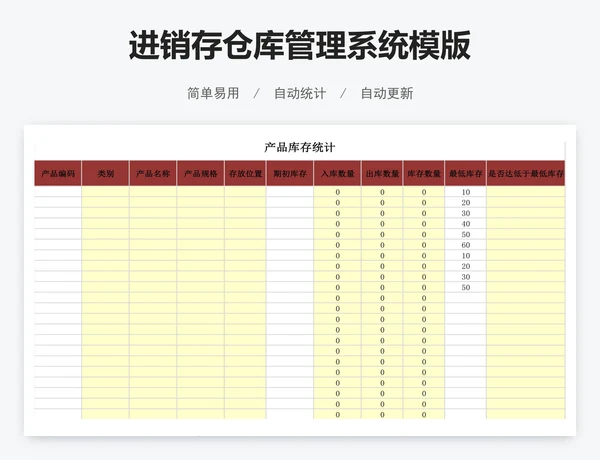Screen dimensions: 600x460
Task: Select the 出库数量 column header
Action: pyautogui.click(x=382, y=173)
